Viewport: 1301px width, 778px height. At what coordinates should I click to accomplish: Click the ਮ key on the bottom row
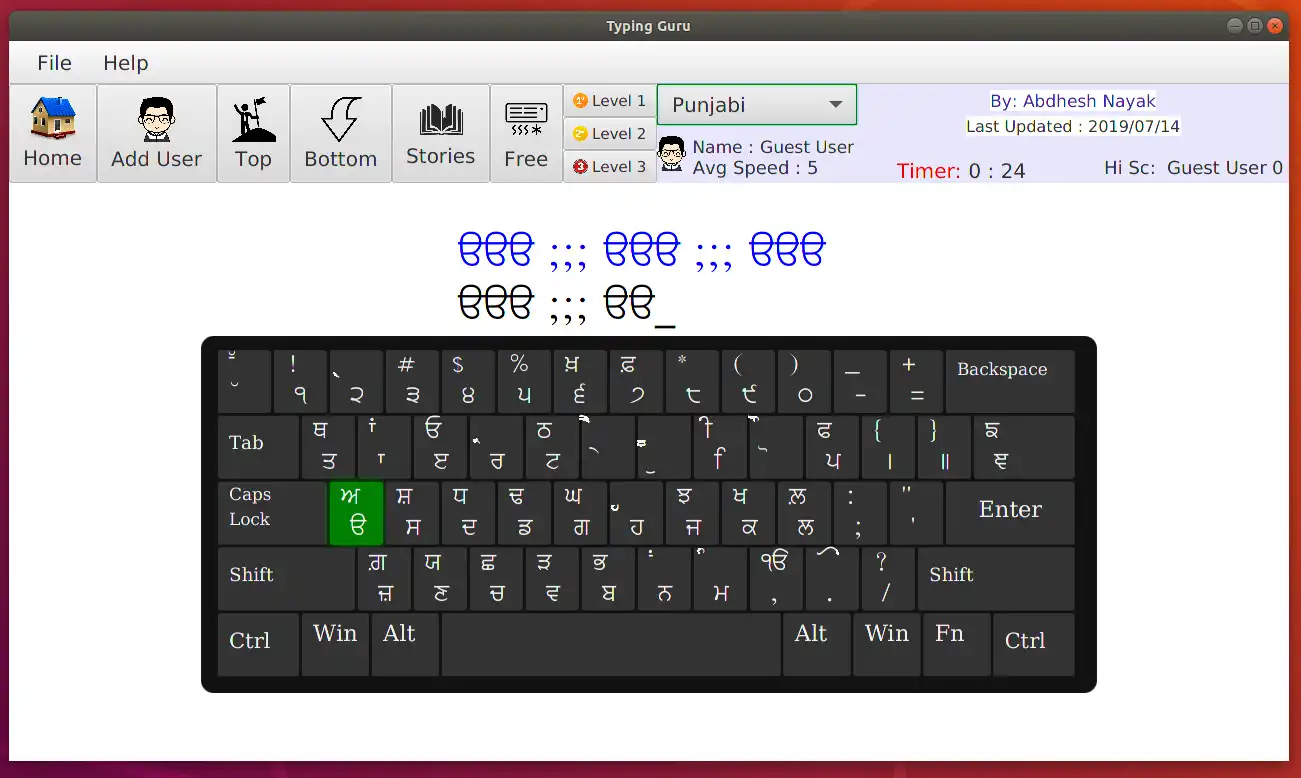coord(720,579)
